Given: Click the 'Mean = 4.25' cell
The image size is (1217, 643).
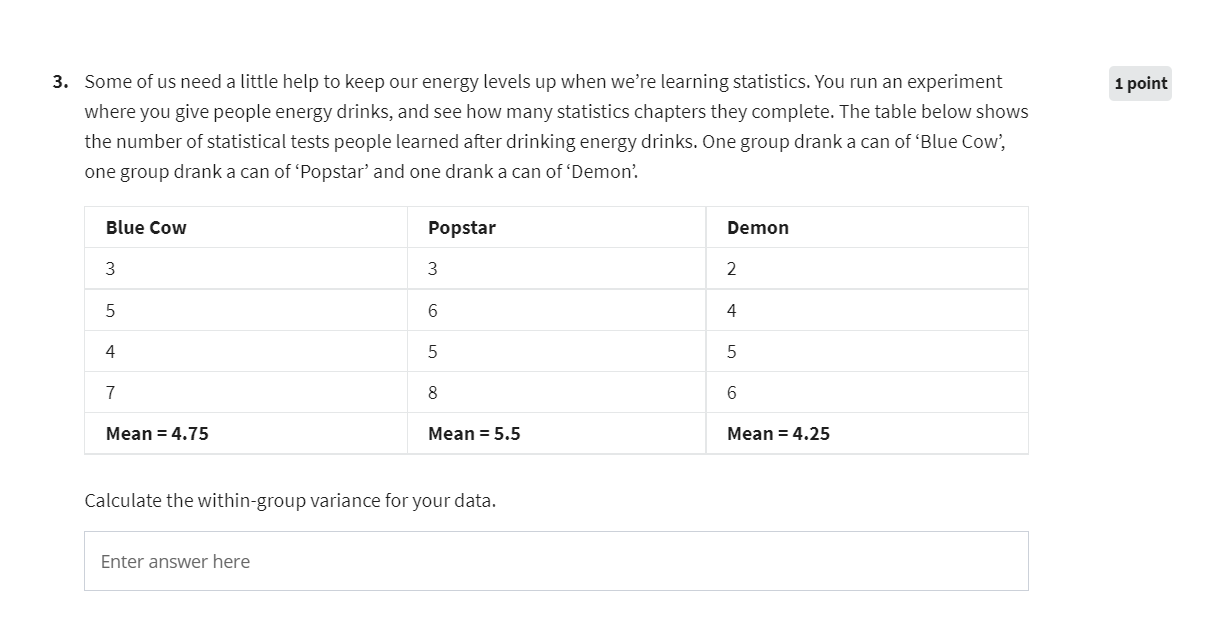Looking at the screenshot, I should (x=867, y=434).
